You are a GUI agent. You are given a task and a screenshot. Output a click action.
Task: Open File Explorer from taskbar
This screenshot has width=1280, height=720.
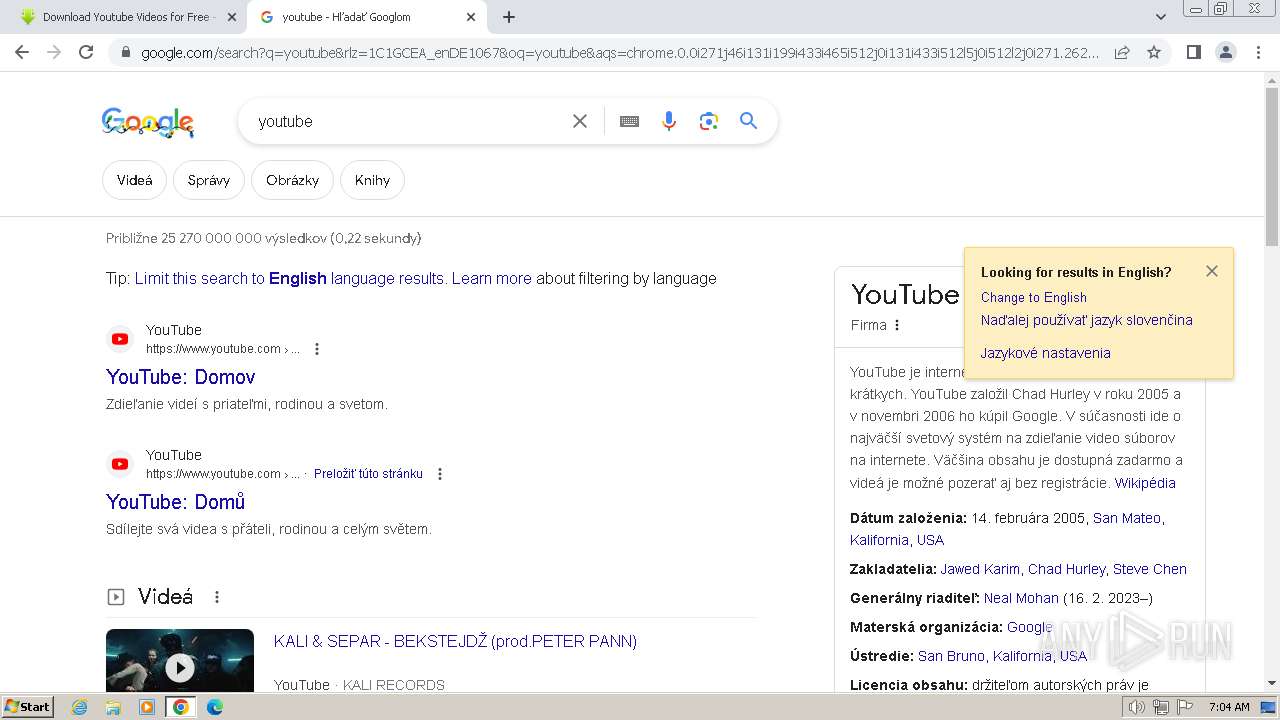[x=113, y=707]
